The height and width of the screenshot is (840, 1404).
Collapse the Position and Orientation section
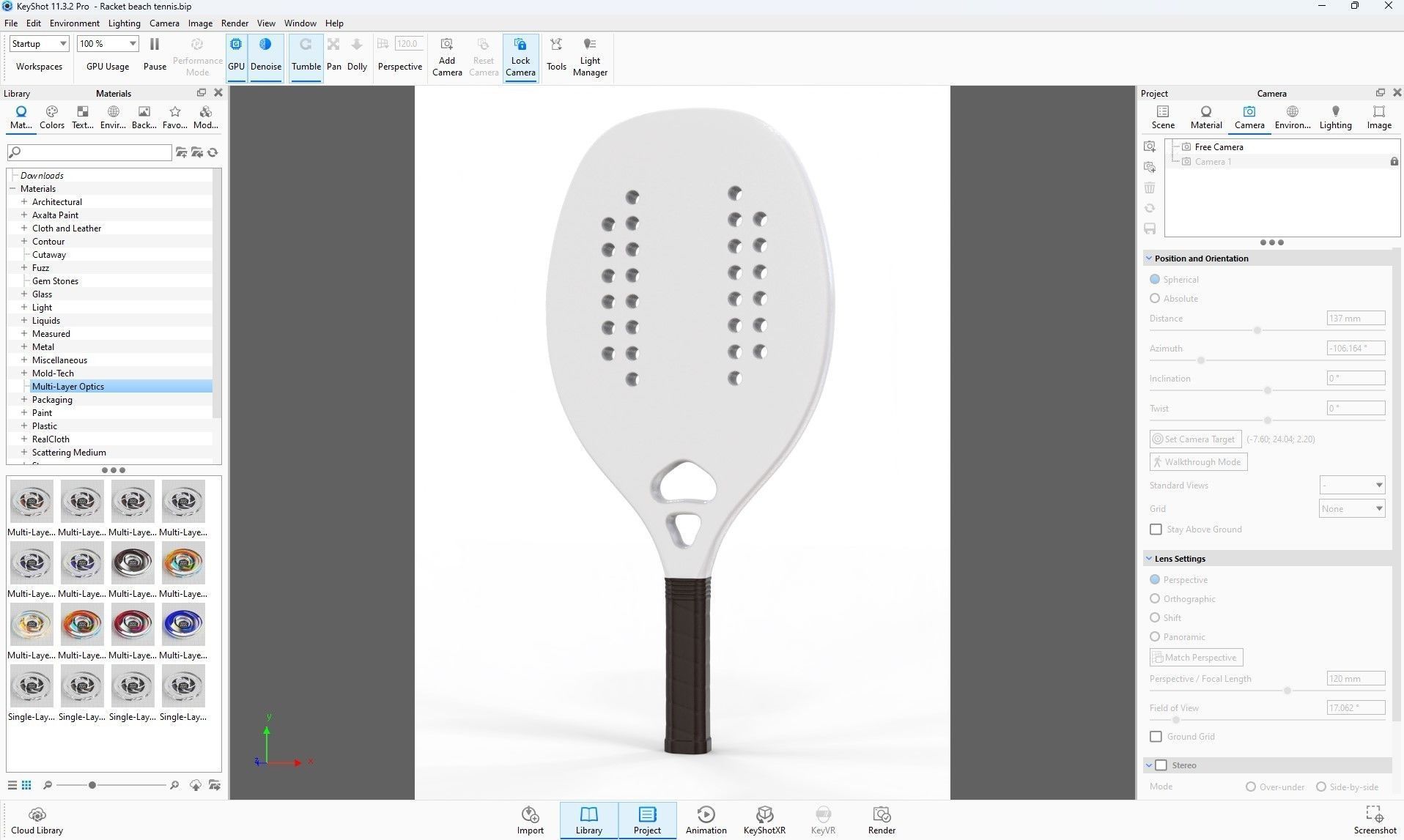tap(1149, 259)
